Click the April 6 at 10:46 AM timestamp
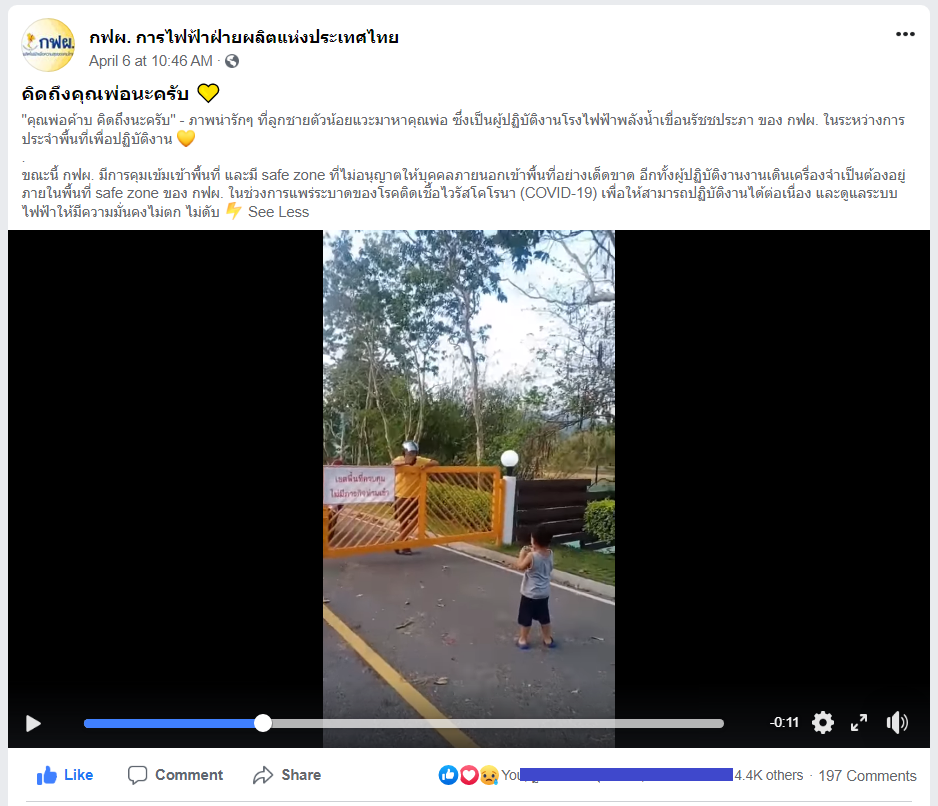 (151, 61)
